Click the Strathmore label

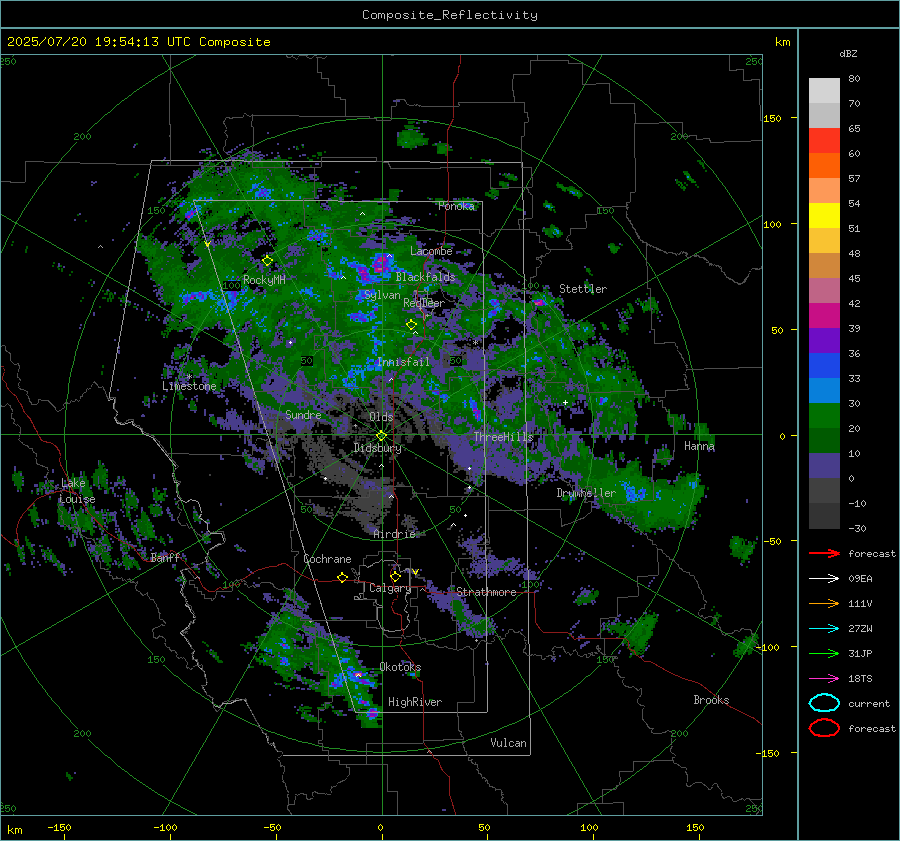(x=486, y=592)
